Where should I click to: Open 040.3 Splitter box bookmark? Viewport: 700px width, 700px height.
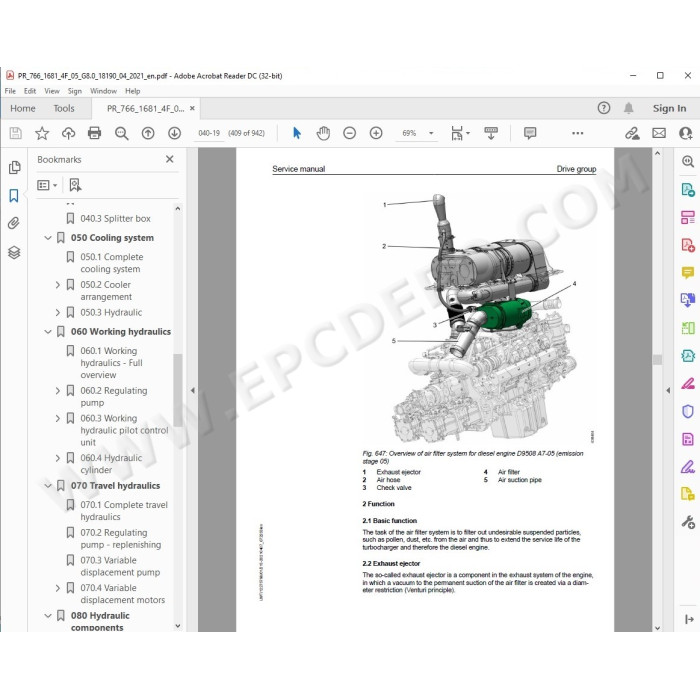[x=115, y=218]
